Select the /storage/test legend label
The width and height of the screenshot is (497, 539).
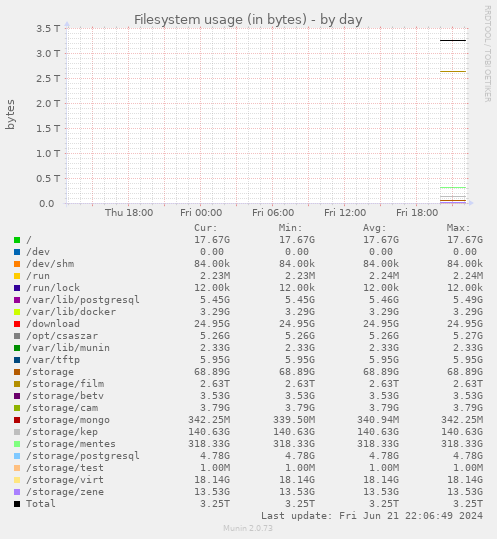[65, 468]
